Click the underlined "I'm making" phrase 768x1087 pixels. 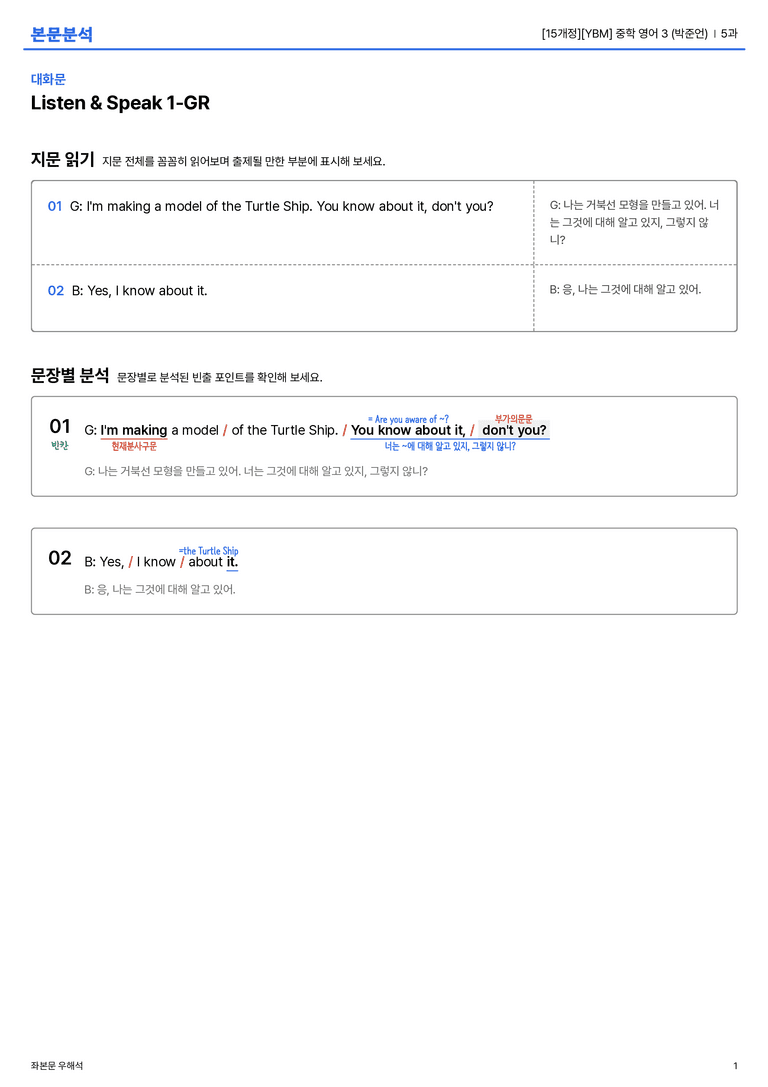(x=134, y=430)
